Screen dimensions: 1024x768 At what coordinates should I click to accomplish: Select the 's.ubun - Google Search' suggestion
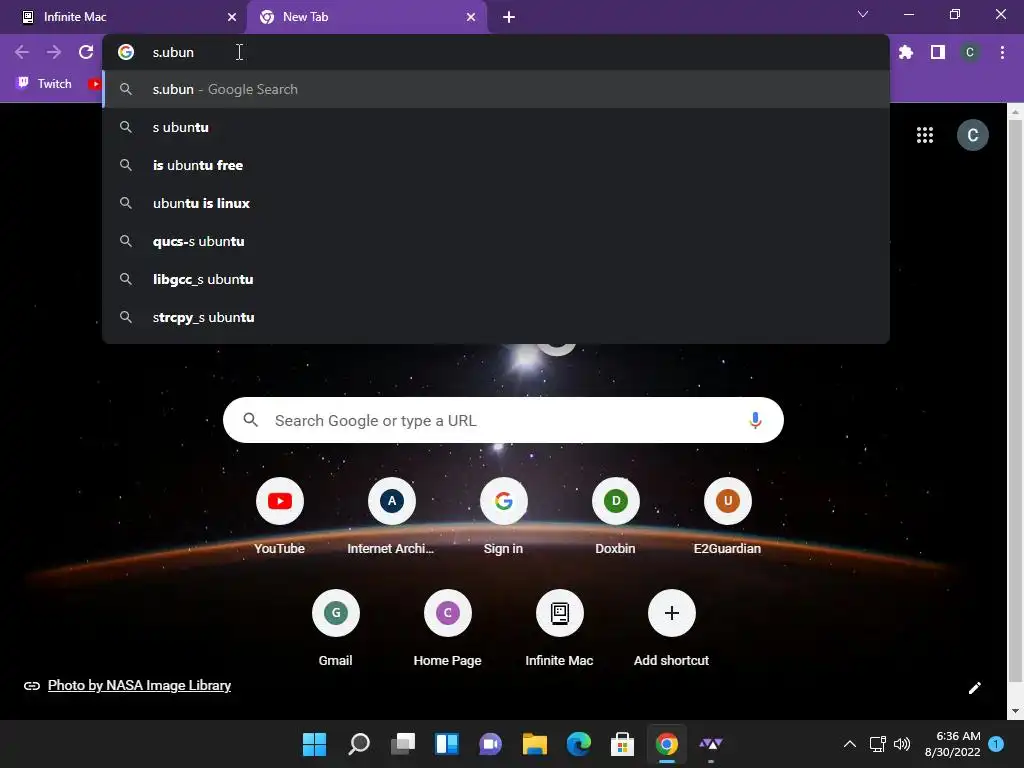(496, 89)
